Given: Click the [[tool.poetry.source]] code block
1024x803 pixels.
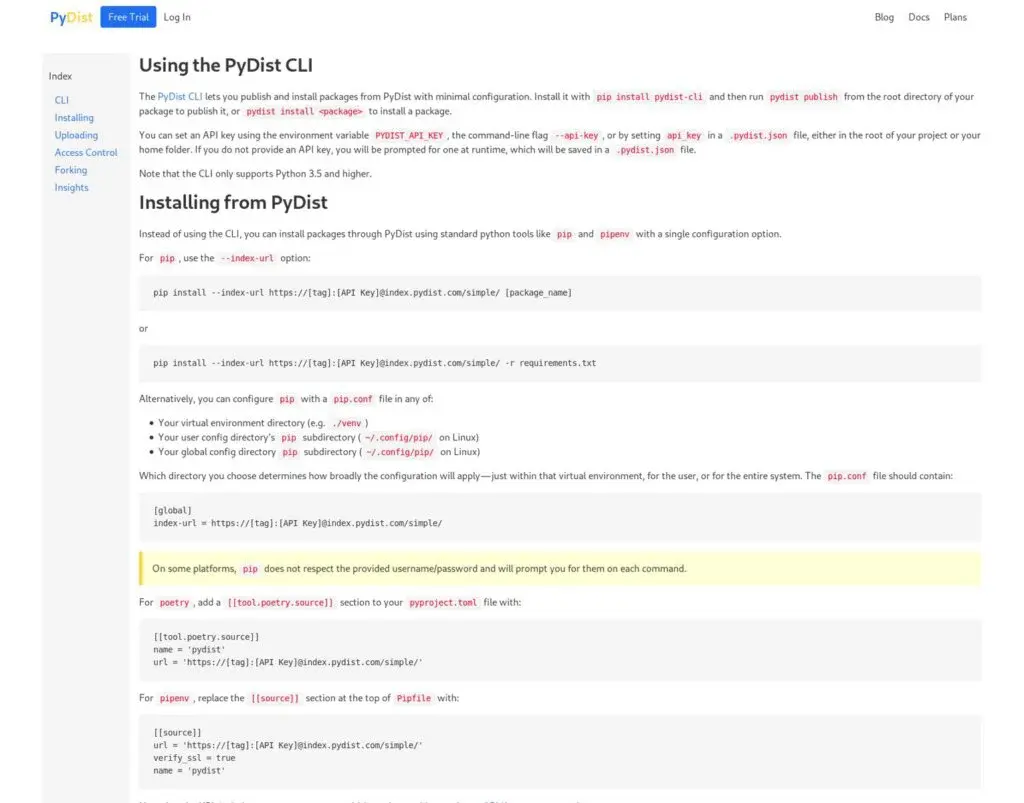Looking at the screenshot, I should tap(560, 650).
